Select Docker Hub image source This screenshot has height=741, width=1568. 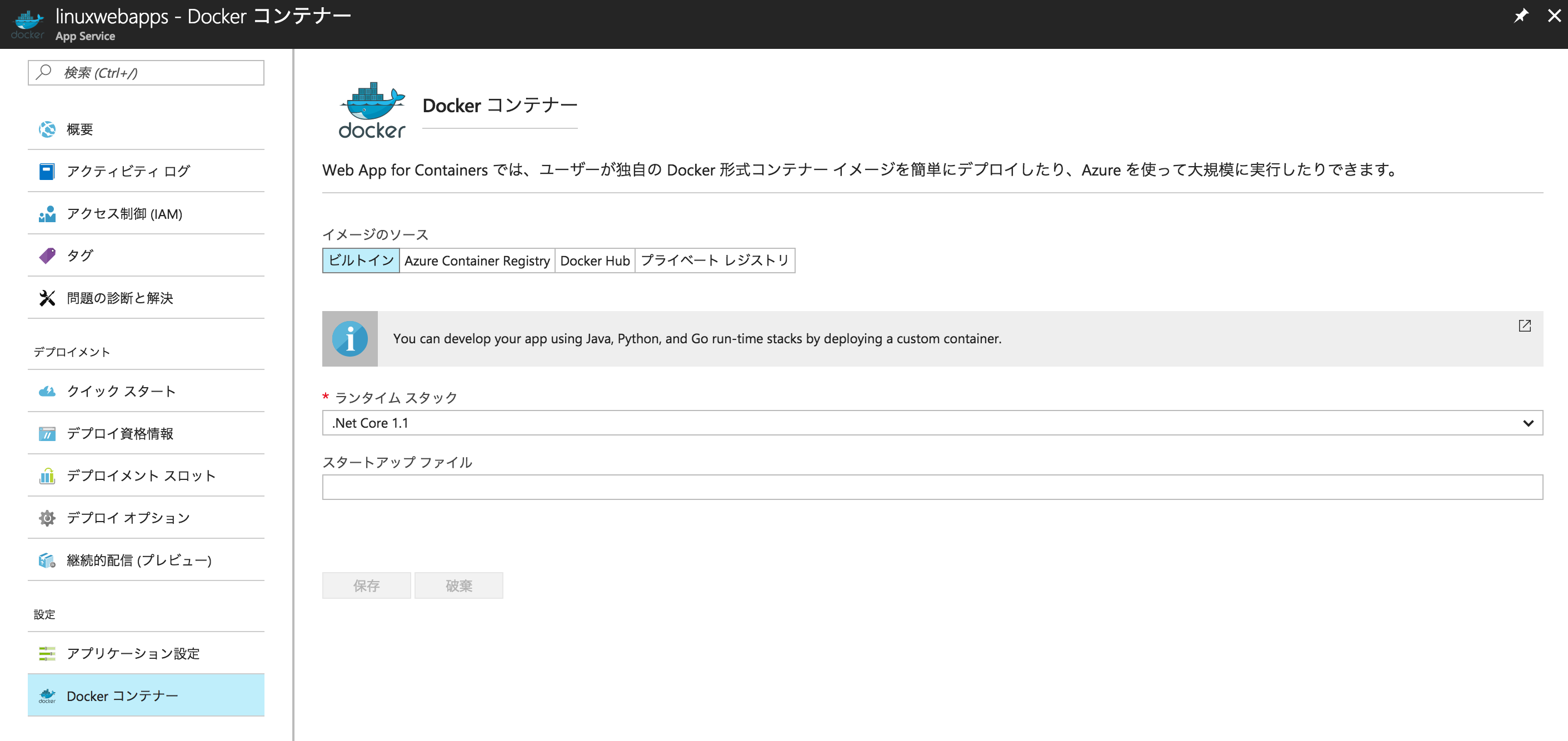[595, 261]
